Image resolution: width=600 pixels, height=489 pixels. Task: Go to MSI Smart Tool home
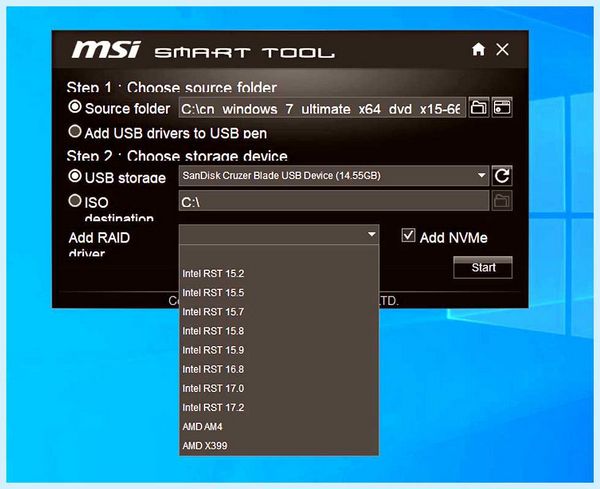point(478,49)
